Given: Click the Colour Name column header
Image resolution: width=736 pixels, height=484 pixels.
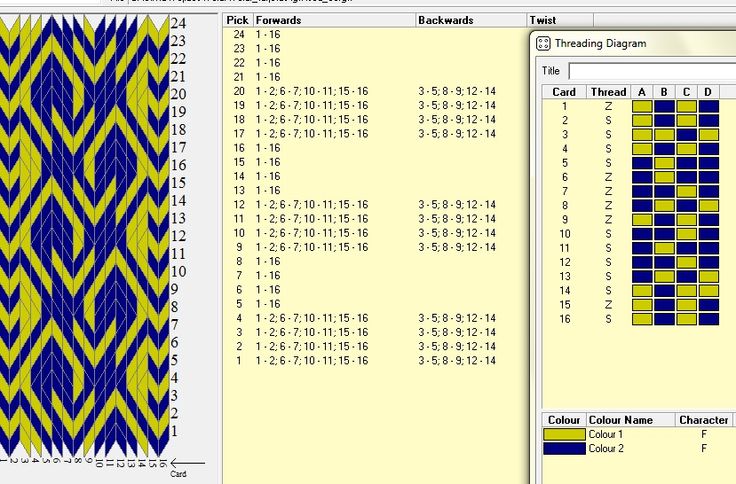Looking at the screenshot, I should click(630, 420).
